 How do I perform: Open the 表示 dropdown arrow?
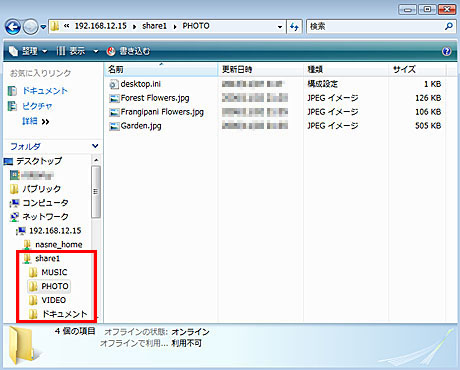tap(96, 51)
